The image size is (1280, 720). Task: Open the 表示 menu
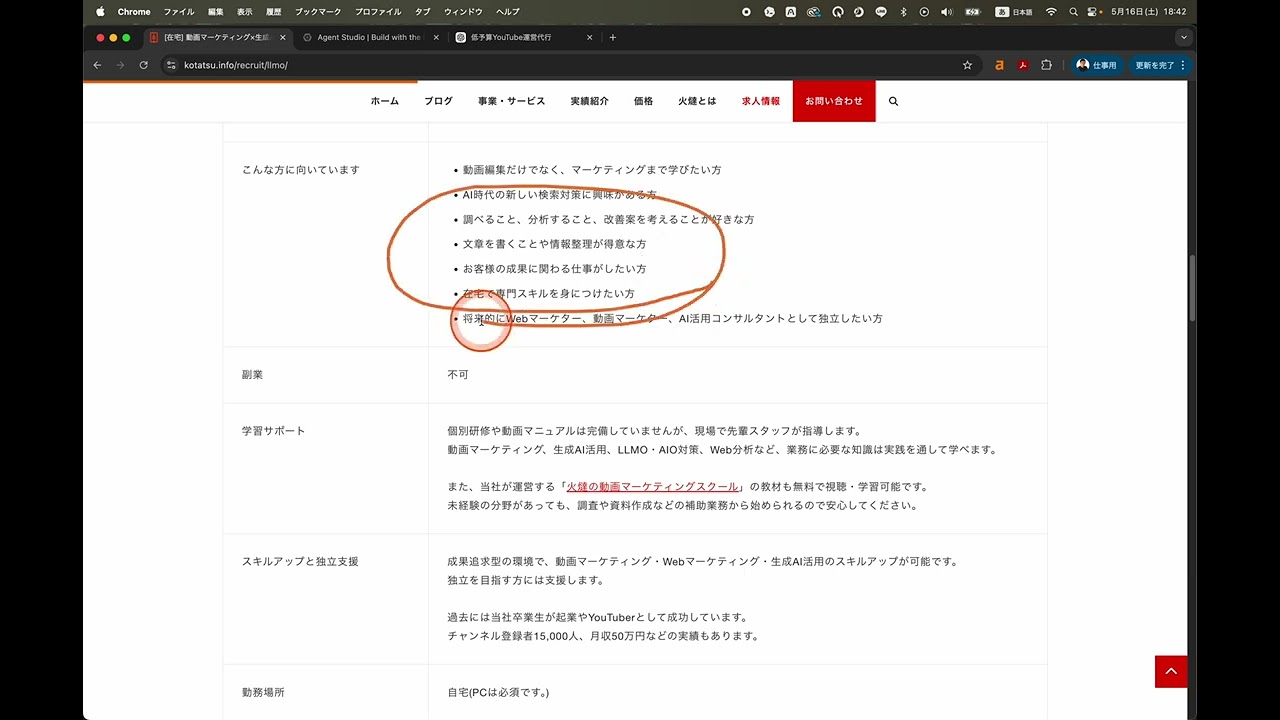click(x=245, y=12)
